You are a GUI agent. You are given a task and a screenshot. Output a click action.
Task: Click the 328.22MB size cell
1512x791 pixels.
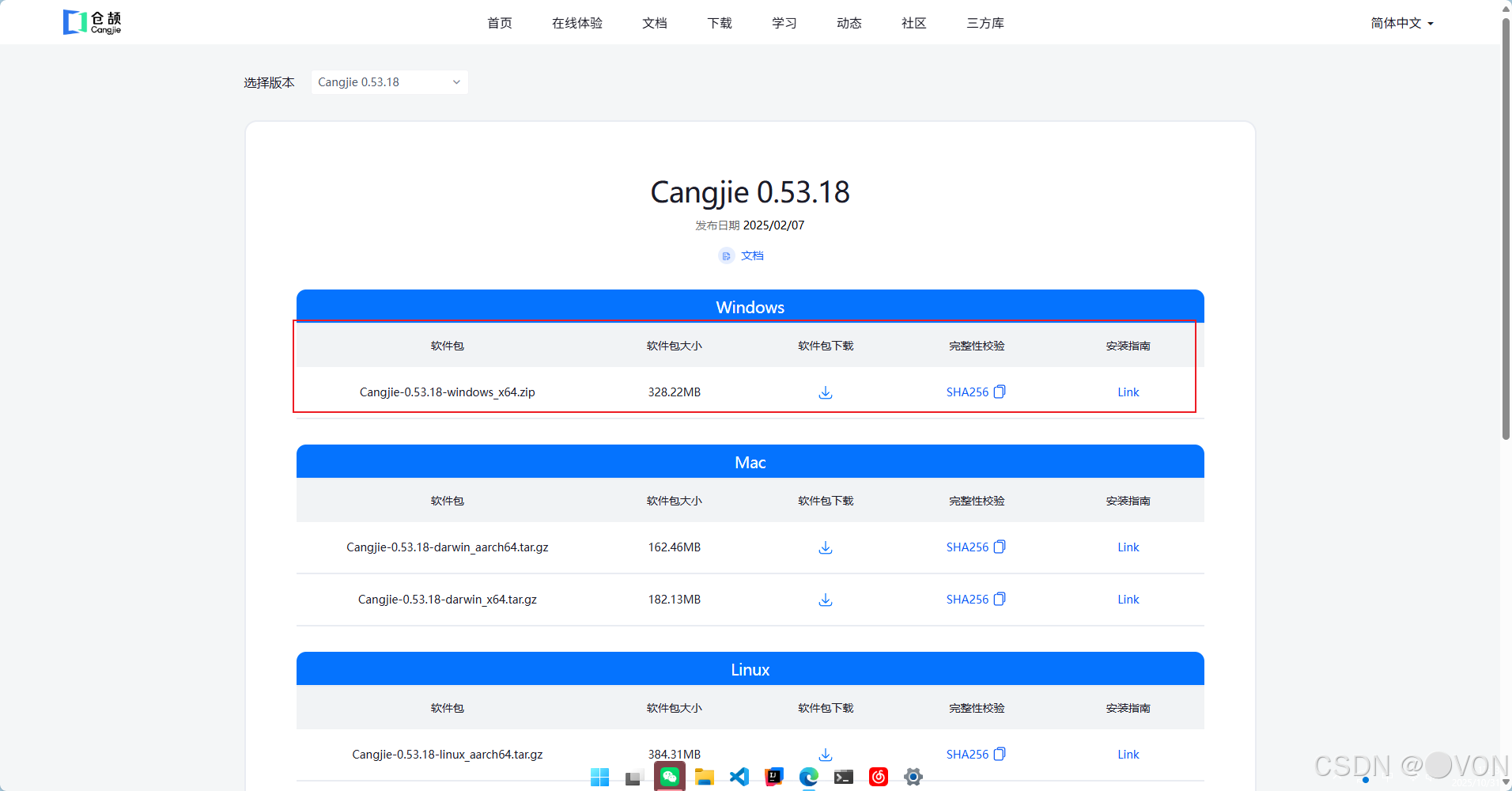click(675, 392)
